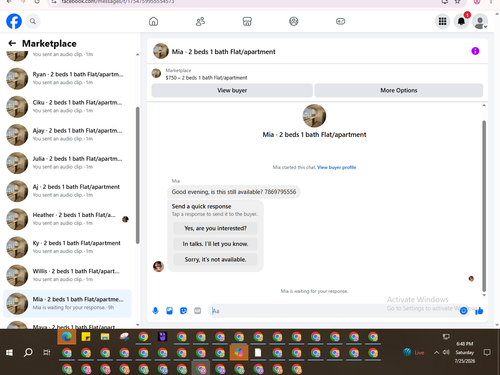The width and height of the screenshot is (500, 375).
Task: Choose a GIF icon
Action: pyautogui.click(x=198, y=311)
